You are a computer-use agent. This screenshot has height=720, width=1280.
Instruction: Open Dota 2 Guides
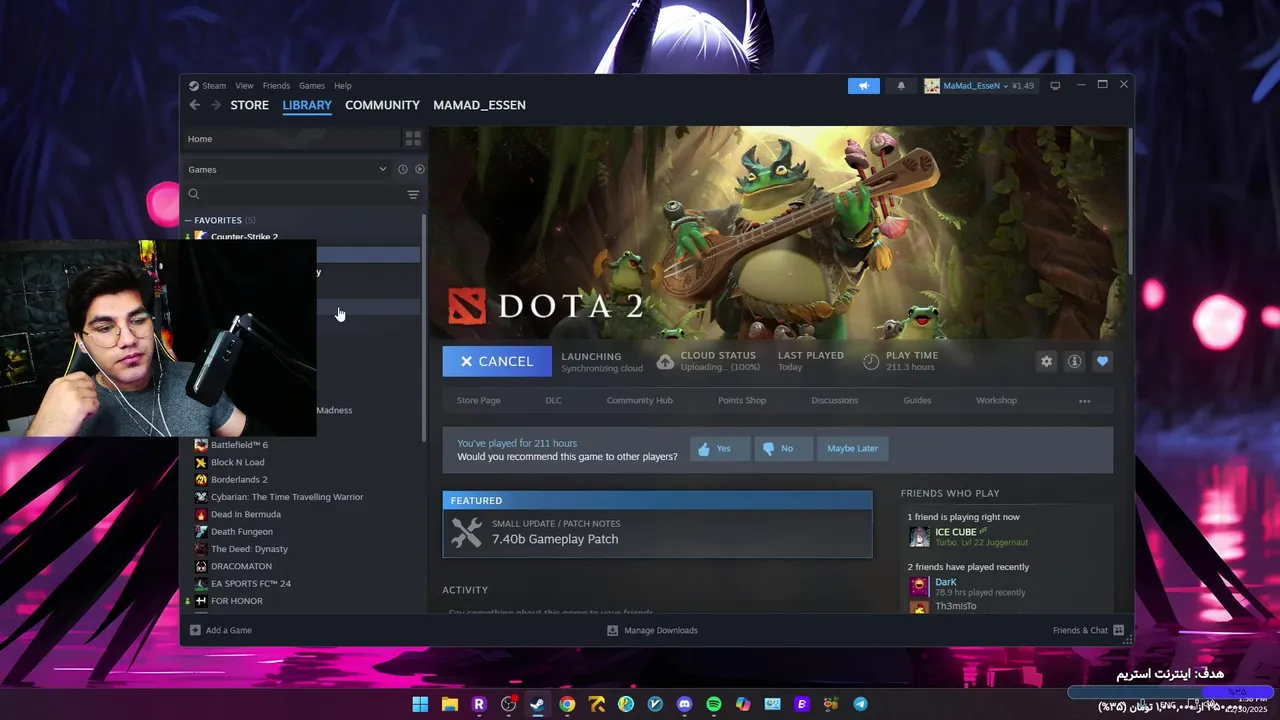click(917, 401)
